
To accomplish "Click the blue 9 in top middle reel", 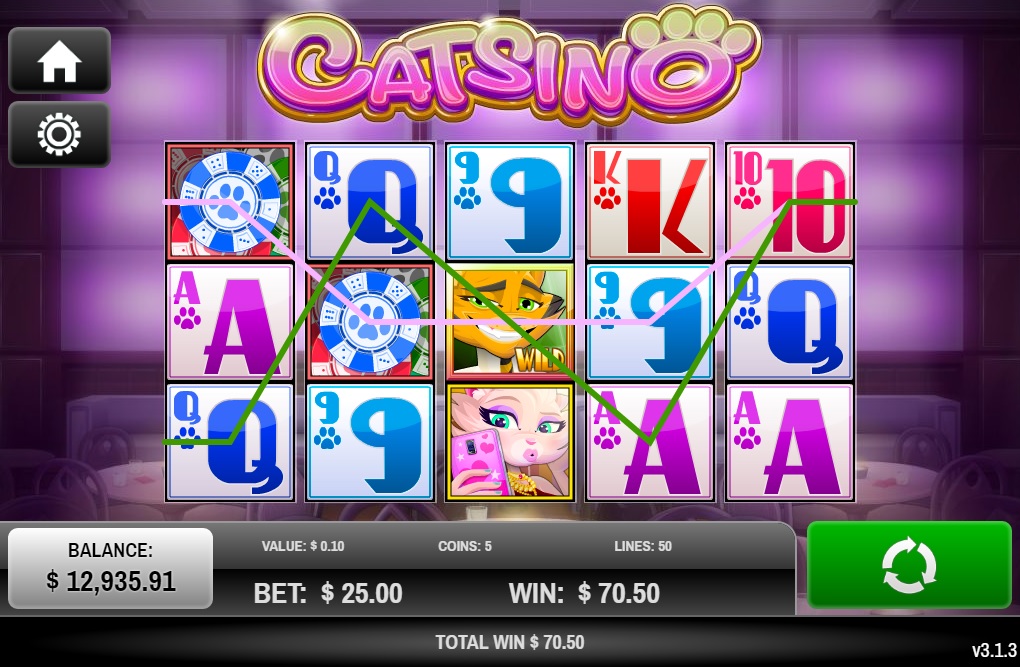I will (510, 201).
